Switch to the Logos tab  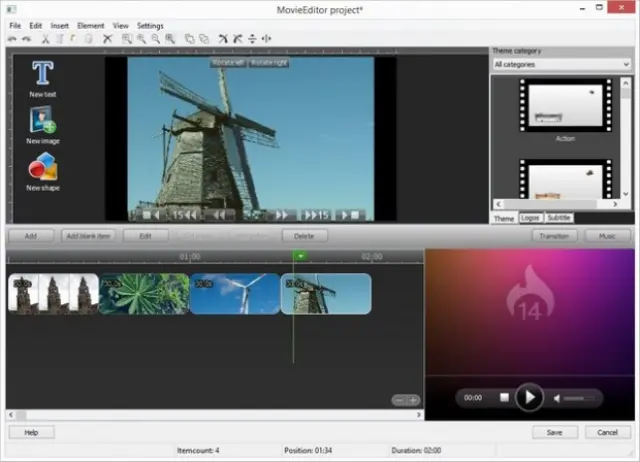click(x=531, y=217)
